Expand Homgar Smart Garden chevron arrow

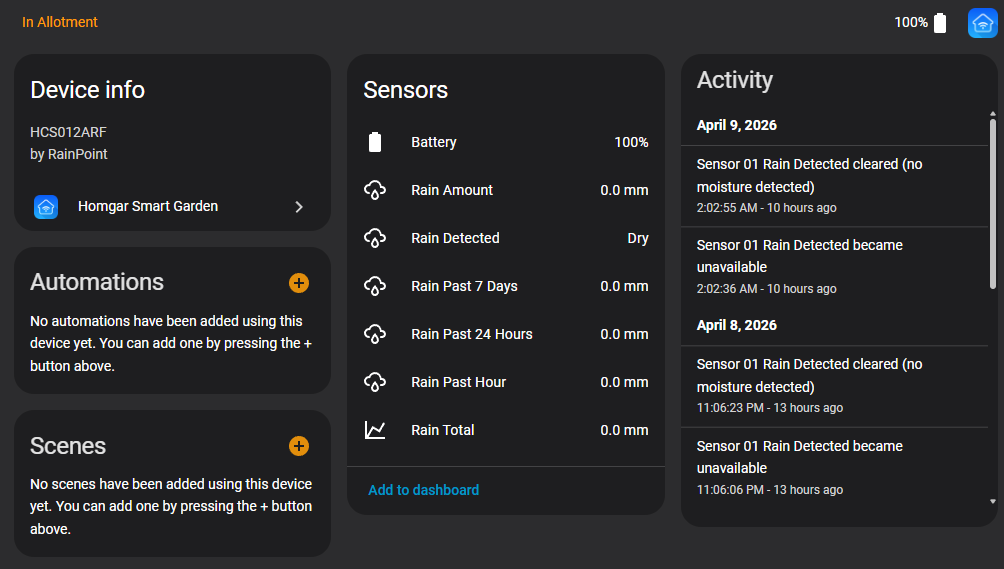coord(299,207)
